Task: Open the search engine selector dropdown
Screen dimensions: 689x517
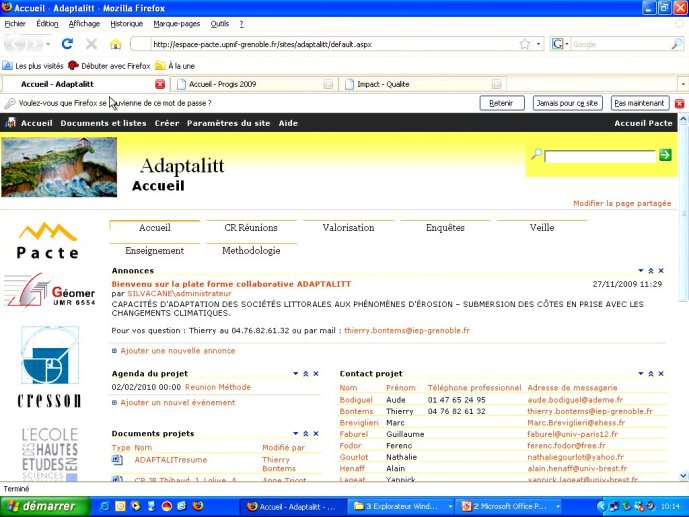Action: coord(560,44)
